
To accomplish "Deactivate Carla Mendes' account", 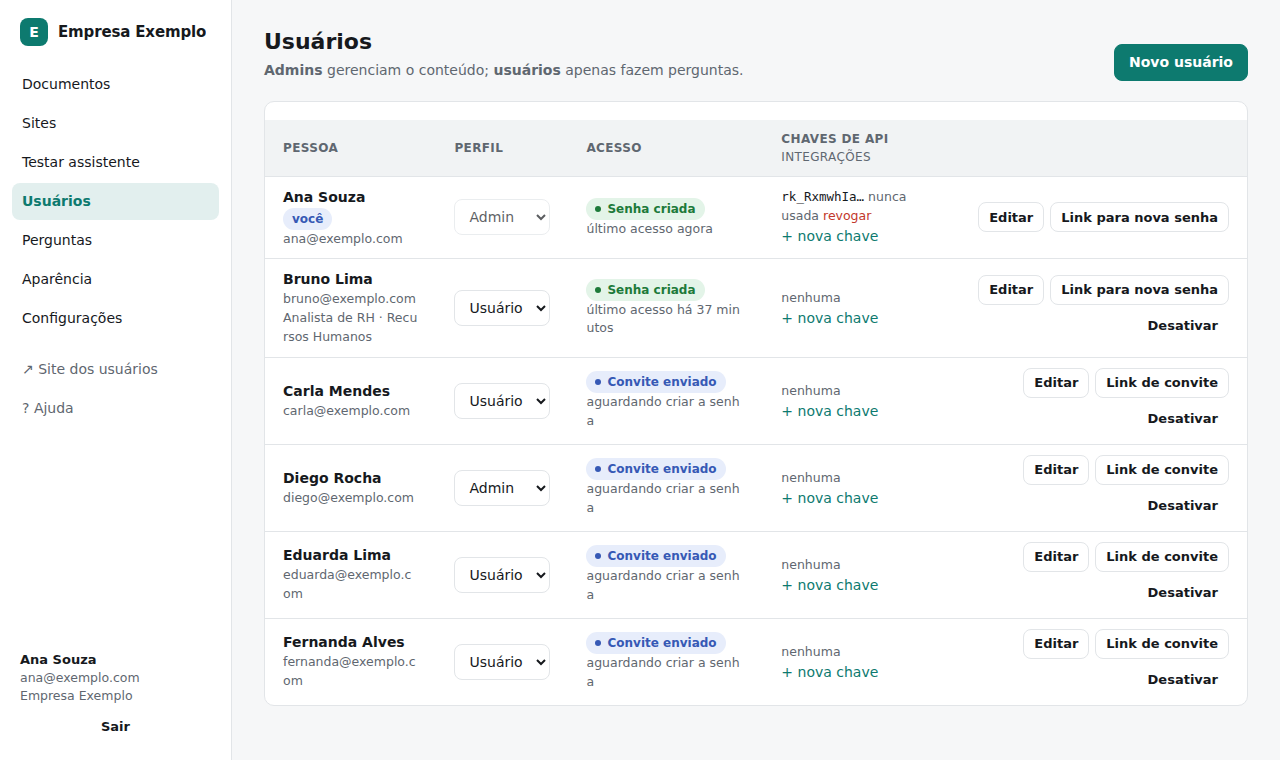I will (x=1183, y=419).
